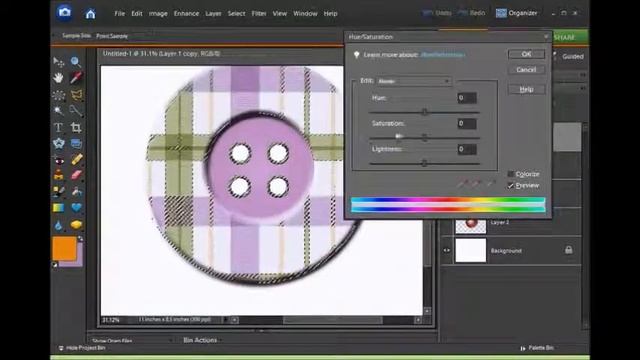Click the Palette Bin toggle

(537, 348)
